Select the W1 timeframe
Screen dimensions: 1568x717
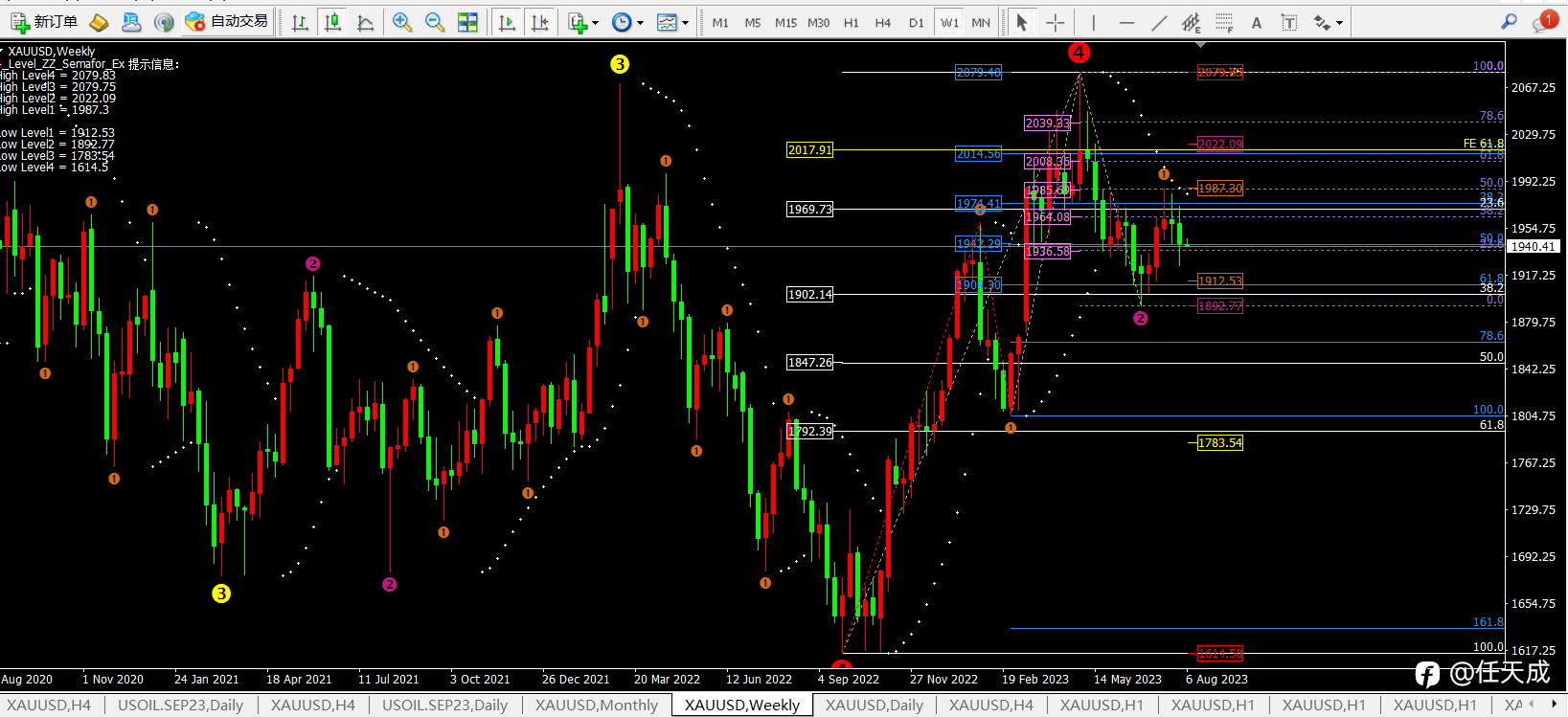949,22
